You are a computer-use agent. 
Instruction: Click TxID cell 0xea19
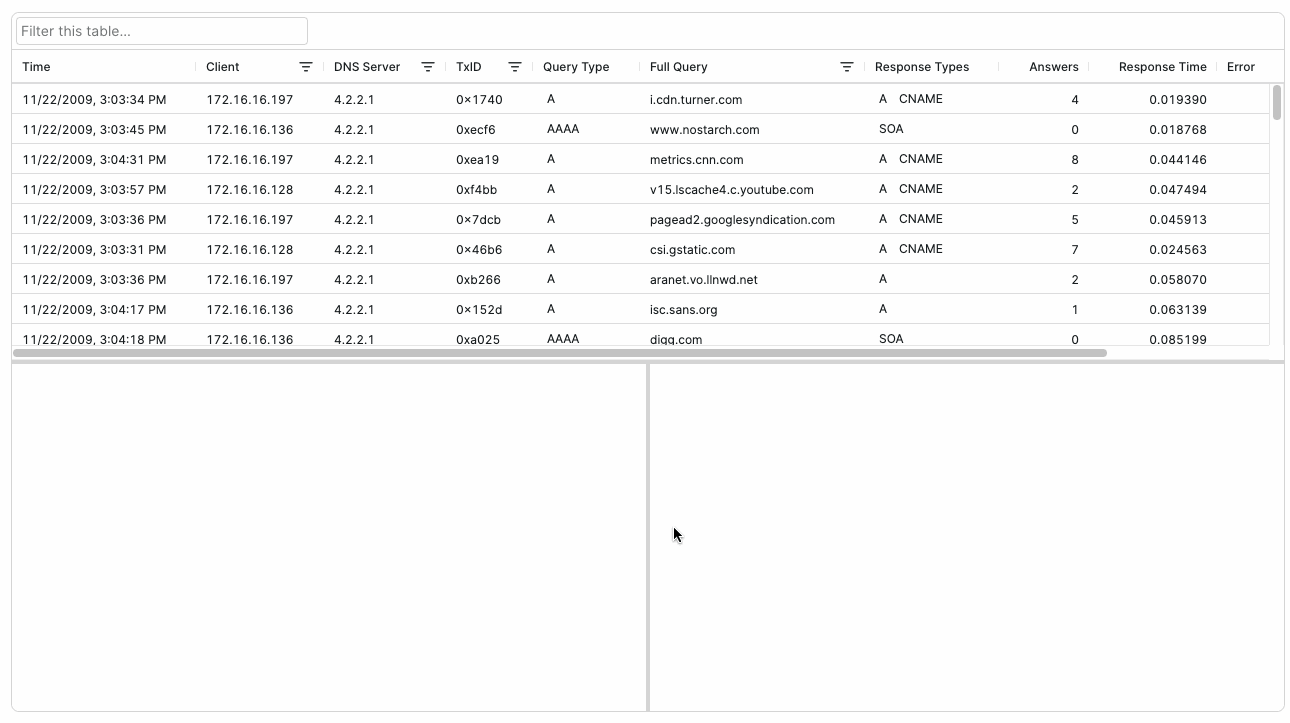click(477, 160)
